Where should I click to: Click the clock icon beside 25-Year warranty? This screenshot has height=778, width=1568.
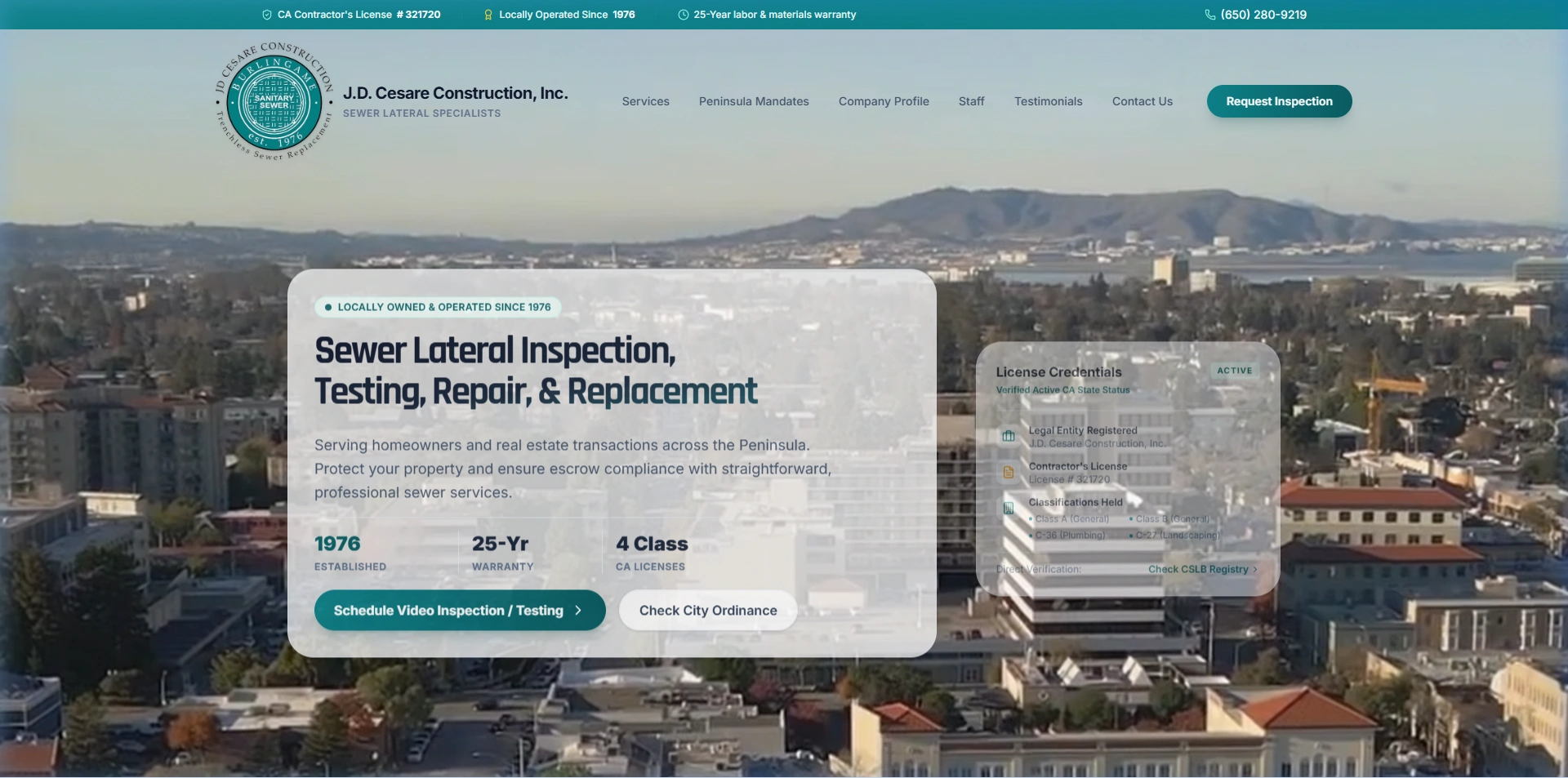684,15
